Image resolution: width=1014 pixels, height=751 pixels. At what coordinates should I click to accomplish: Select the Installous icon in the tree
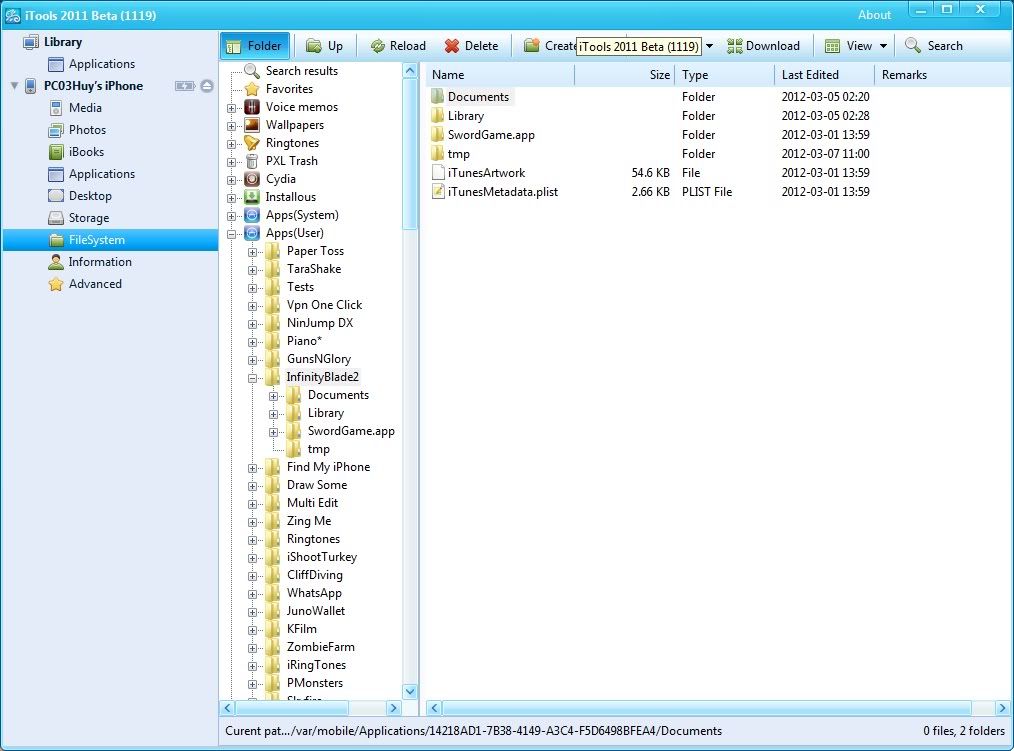252,197
